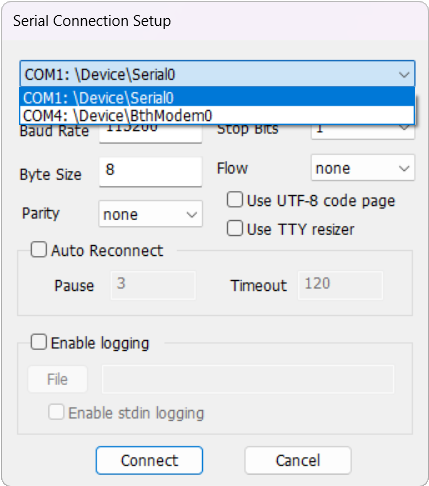Check Use TTY resizer option
This screenshot has width=429, height=486.
click(235, 229)
